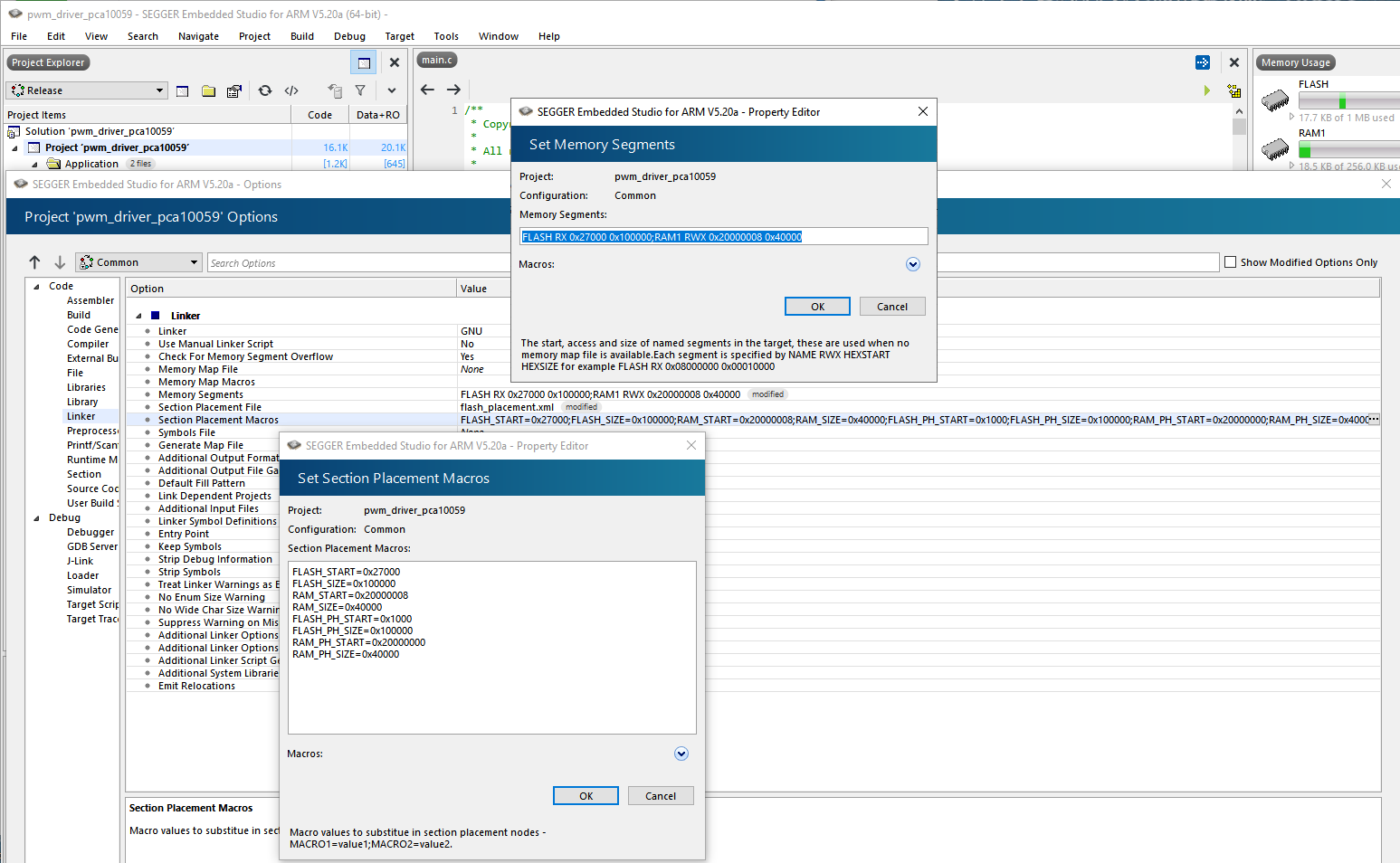Click the SEGGER logo in Set Memory Segments title bar
1400x863 pixels.
pos(526,112)
